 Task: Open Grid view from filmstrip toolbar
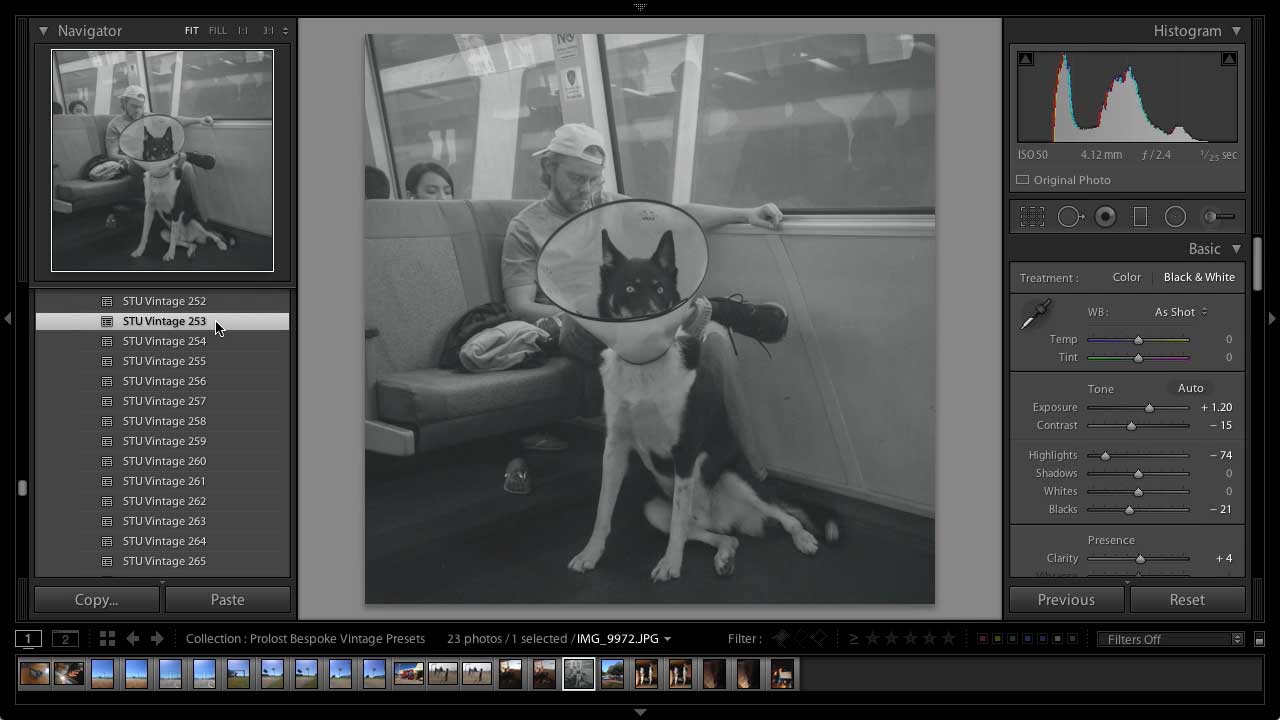point(107,638)
